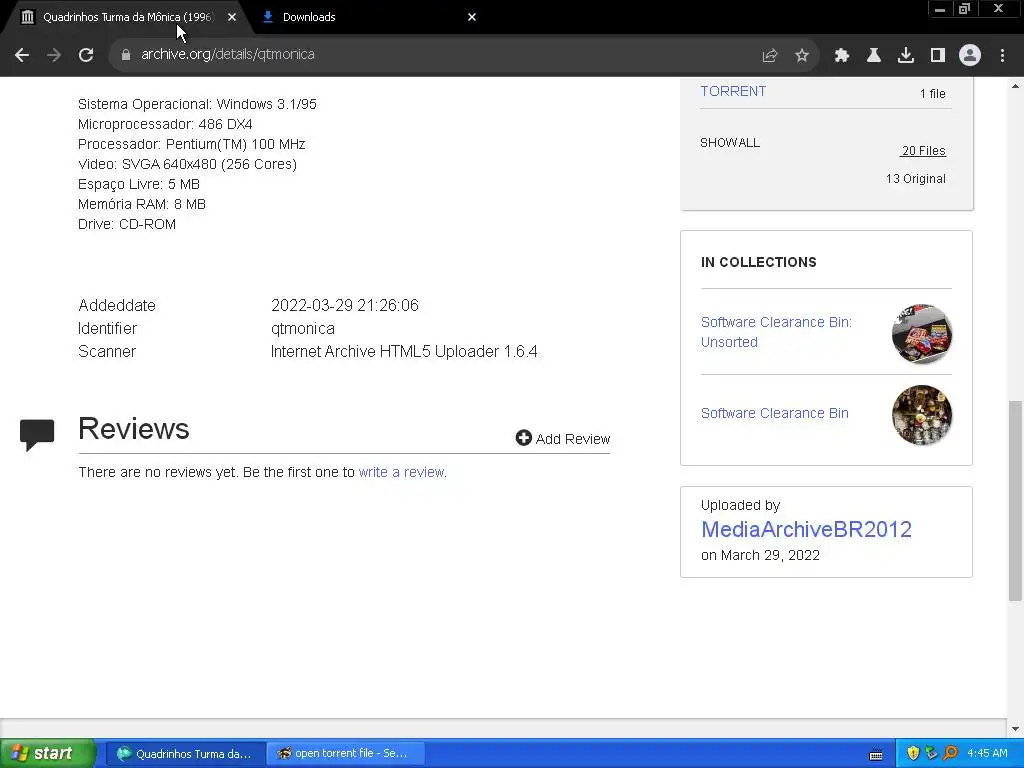
Task: Click the network connection tray icon
Action: (931, 754)
